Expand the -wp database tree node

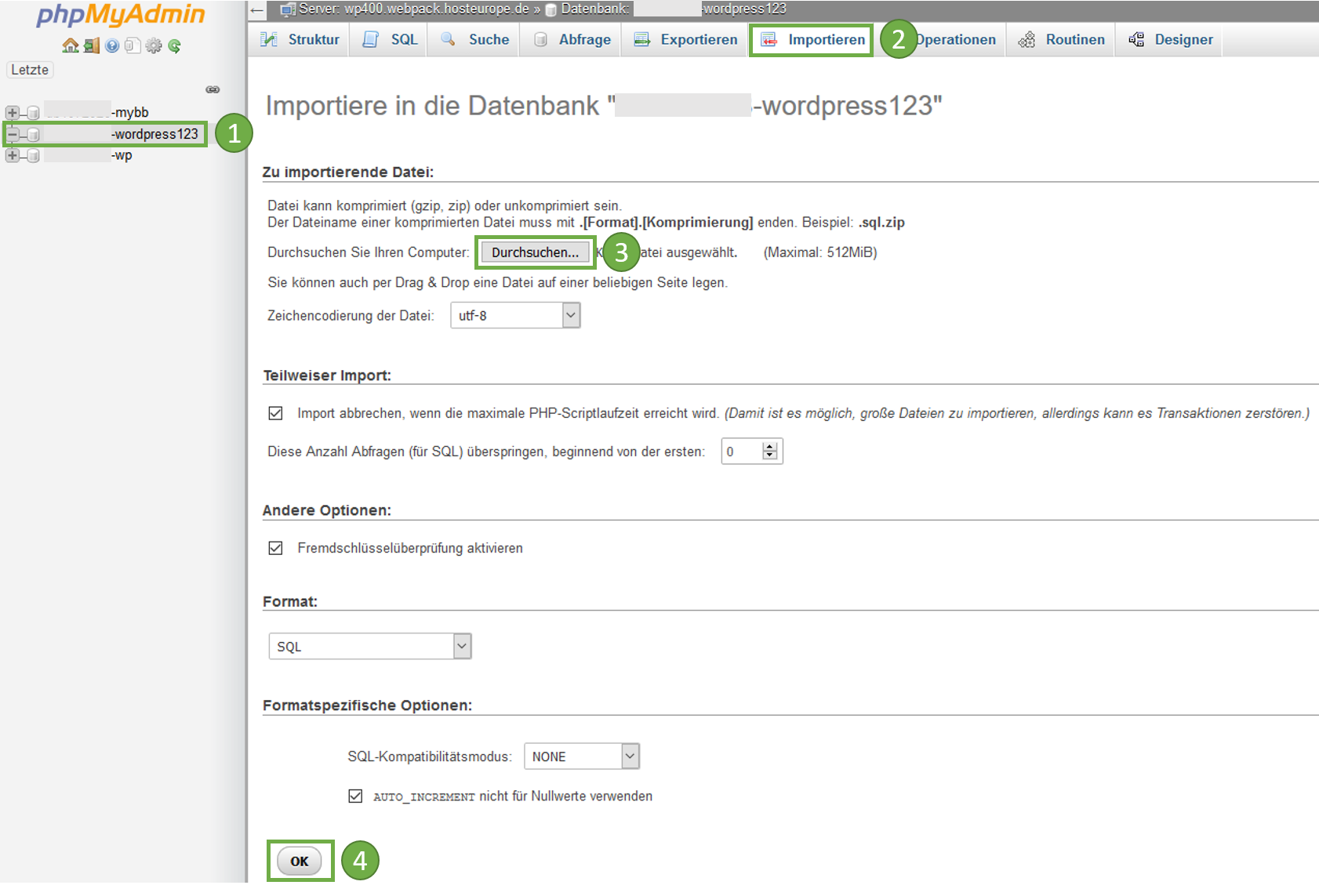pyautogui.click(x=12, y=155)
